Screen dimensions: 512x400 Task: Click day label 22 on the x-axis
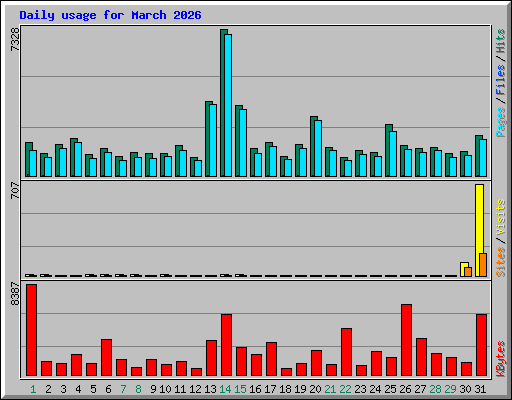point(345,389)
